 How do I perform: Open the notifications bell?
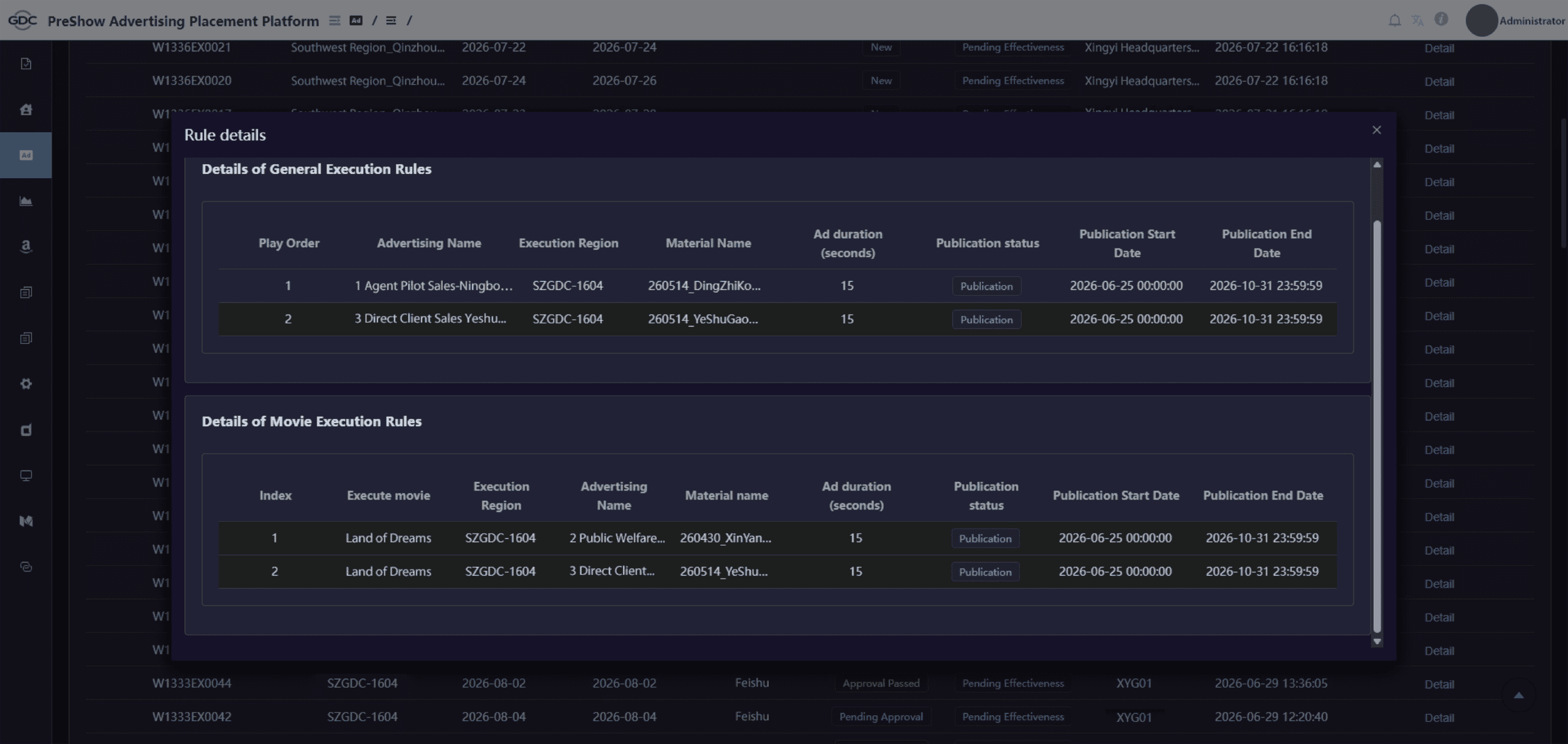[1395, 20]
